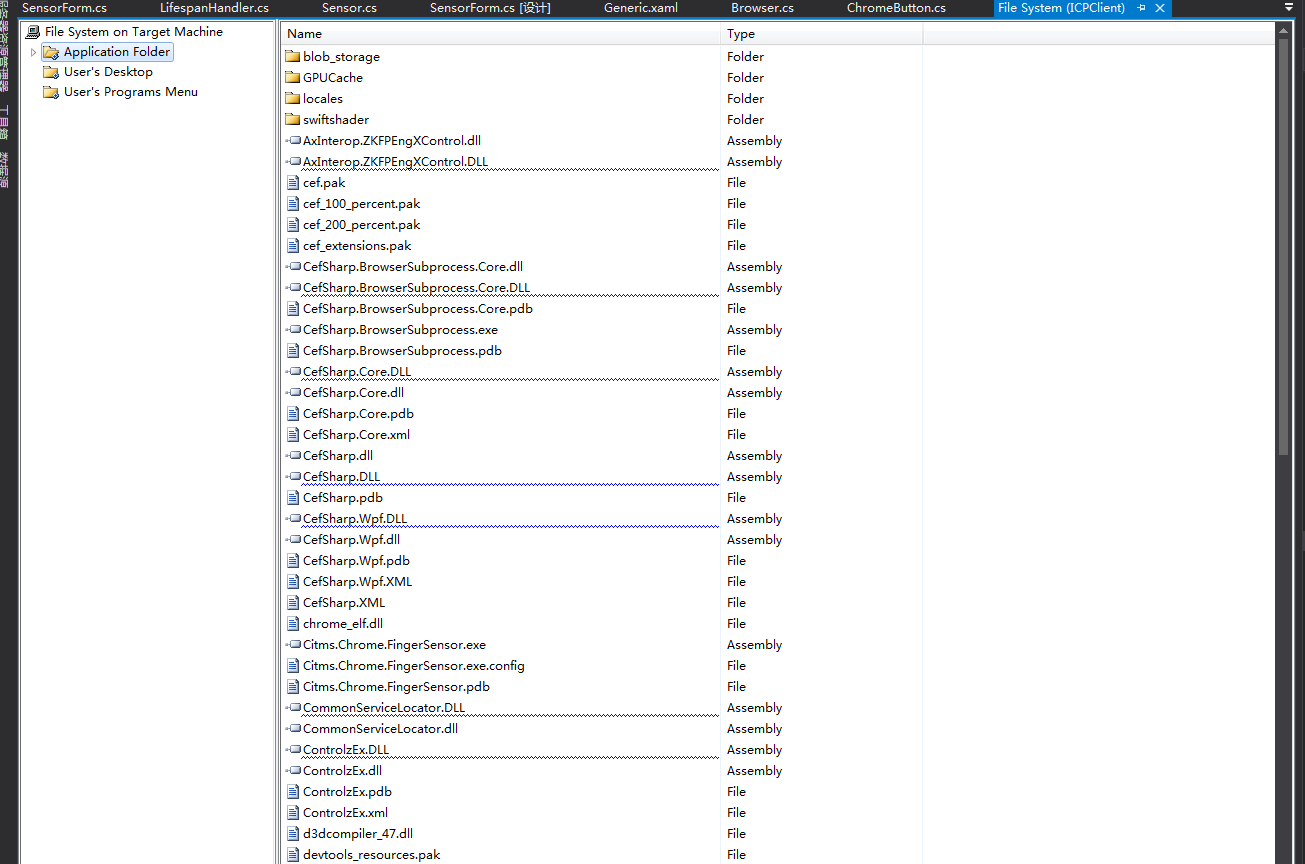
Task: Click the file icon for Citms.Chrome.FingerSensor.exe.config
Action: point(293,665)
